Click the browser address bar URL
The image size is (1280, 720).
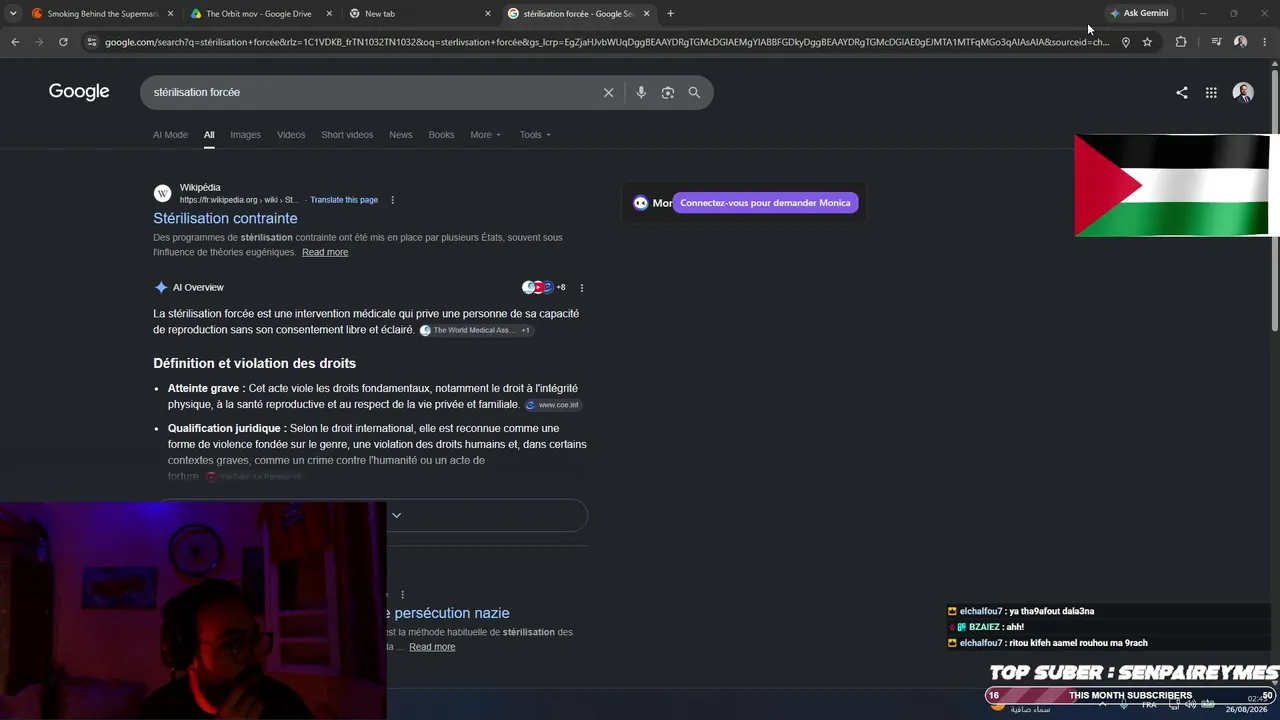[x=606, y=42]
